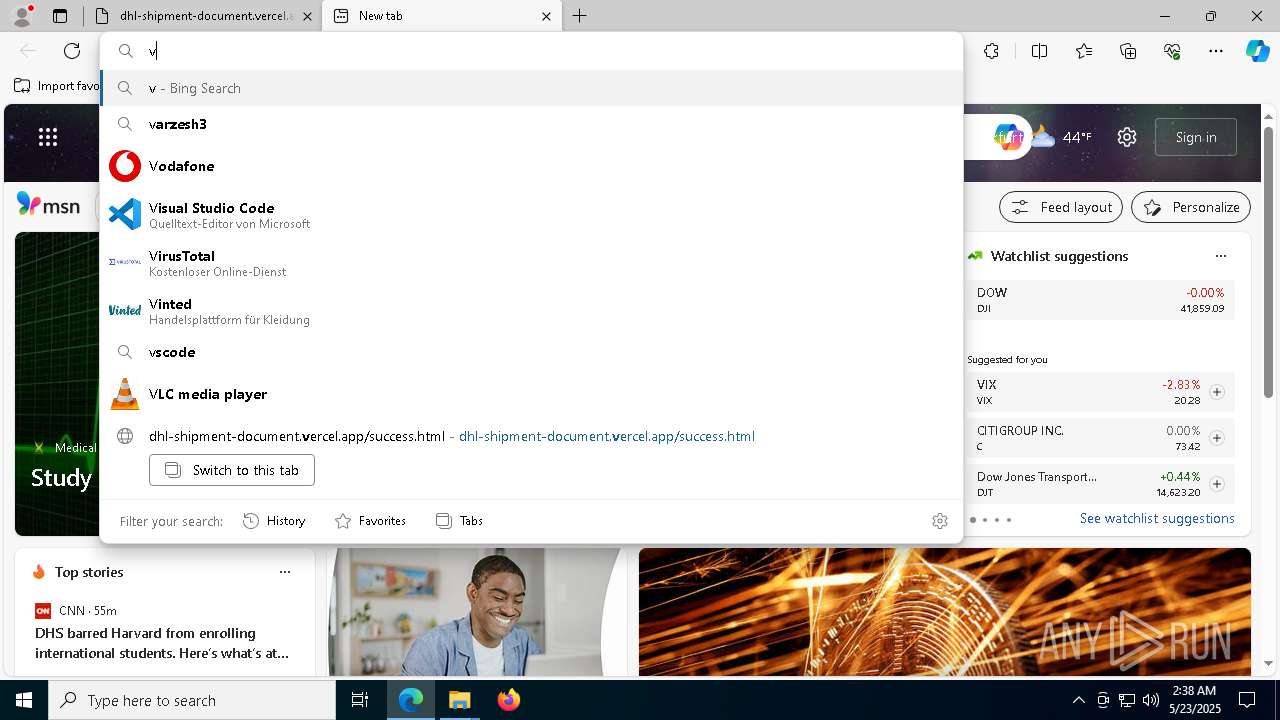Add Dow Jones Transport to watchlist
The image size is (1280, 720).
[x=1217, y=484]
